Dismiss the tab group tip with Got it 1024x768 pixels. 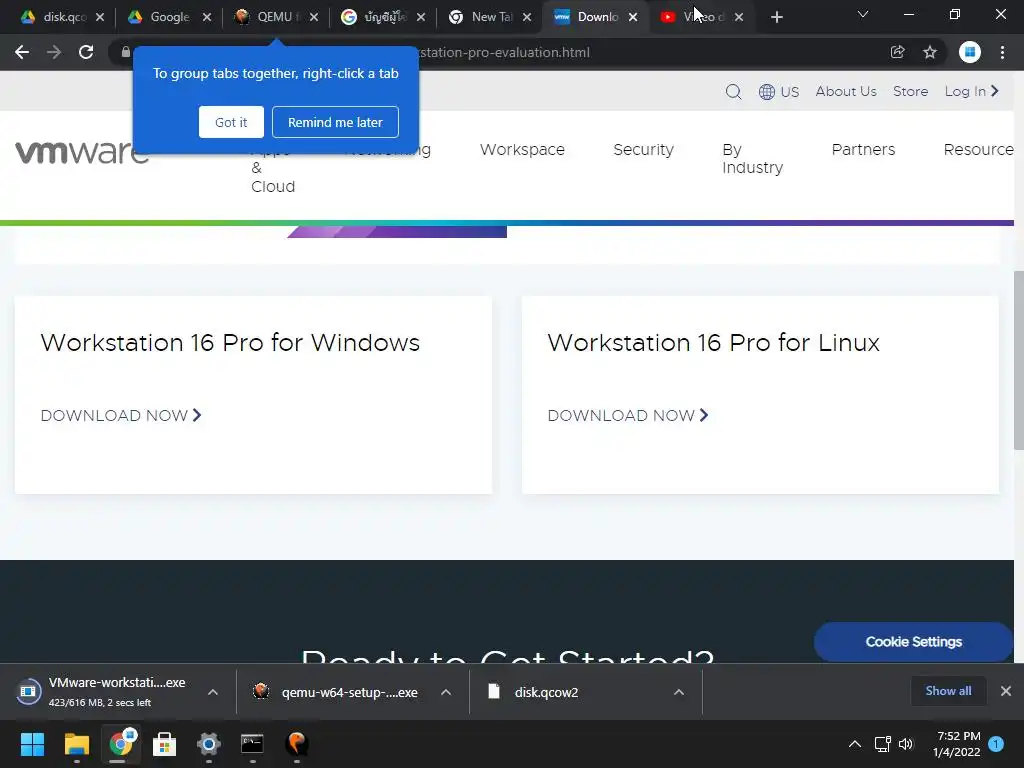(231, 122)
